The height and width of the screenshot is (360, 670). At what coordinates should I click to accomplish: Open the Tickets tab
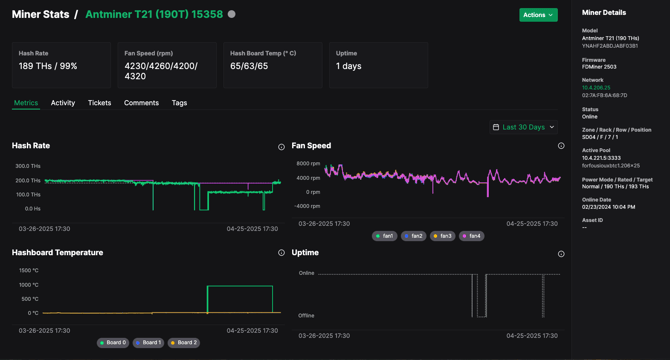click(x=100, y=103)
